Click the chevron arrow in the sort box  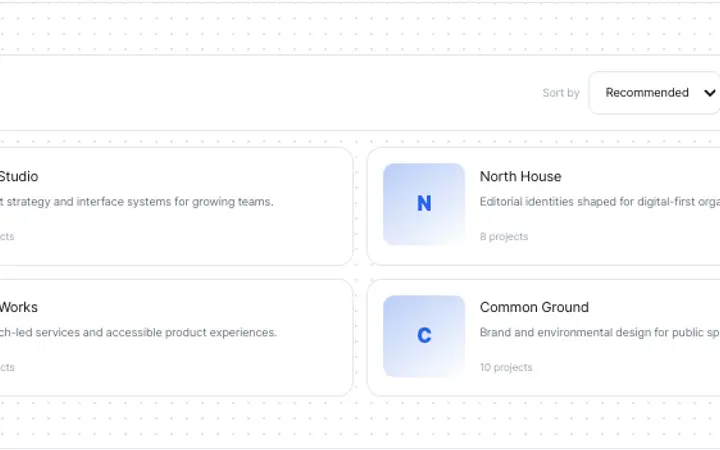point(709,93)
